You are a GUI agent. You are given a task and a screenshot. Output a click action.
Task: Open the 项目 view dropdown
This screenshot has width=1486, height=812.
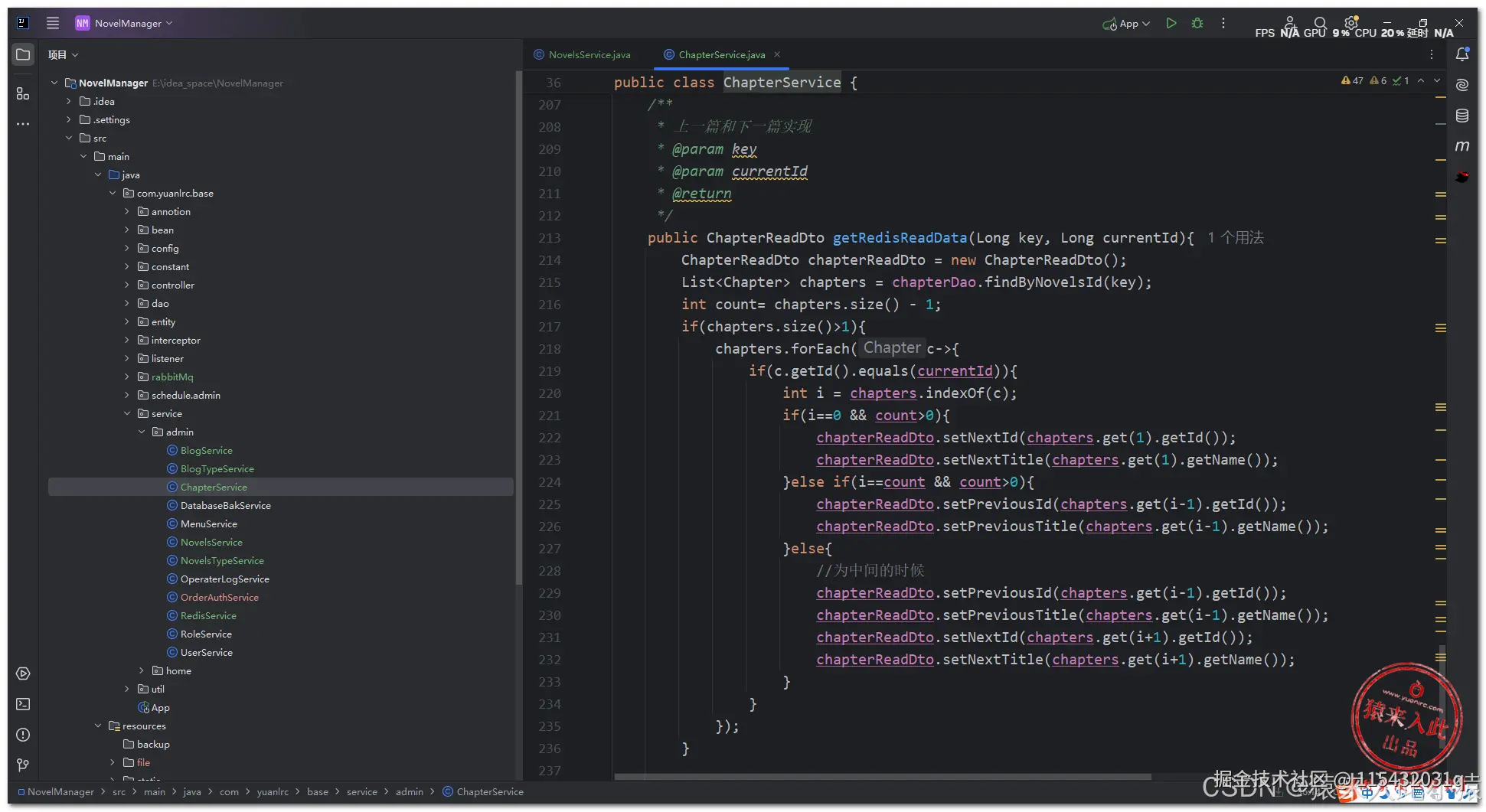[x=63, y=54]
